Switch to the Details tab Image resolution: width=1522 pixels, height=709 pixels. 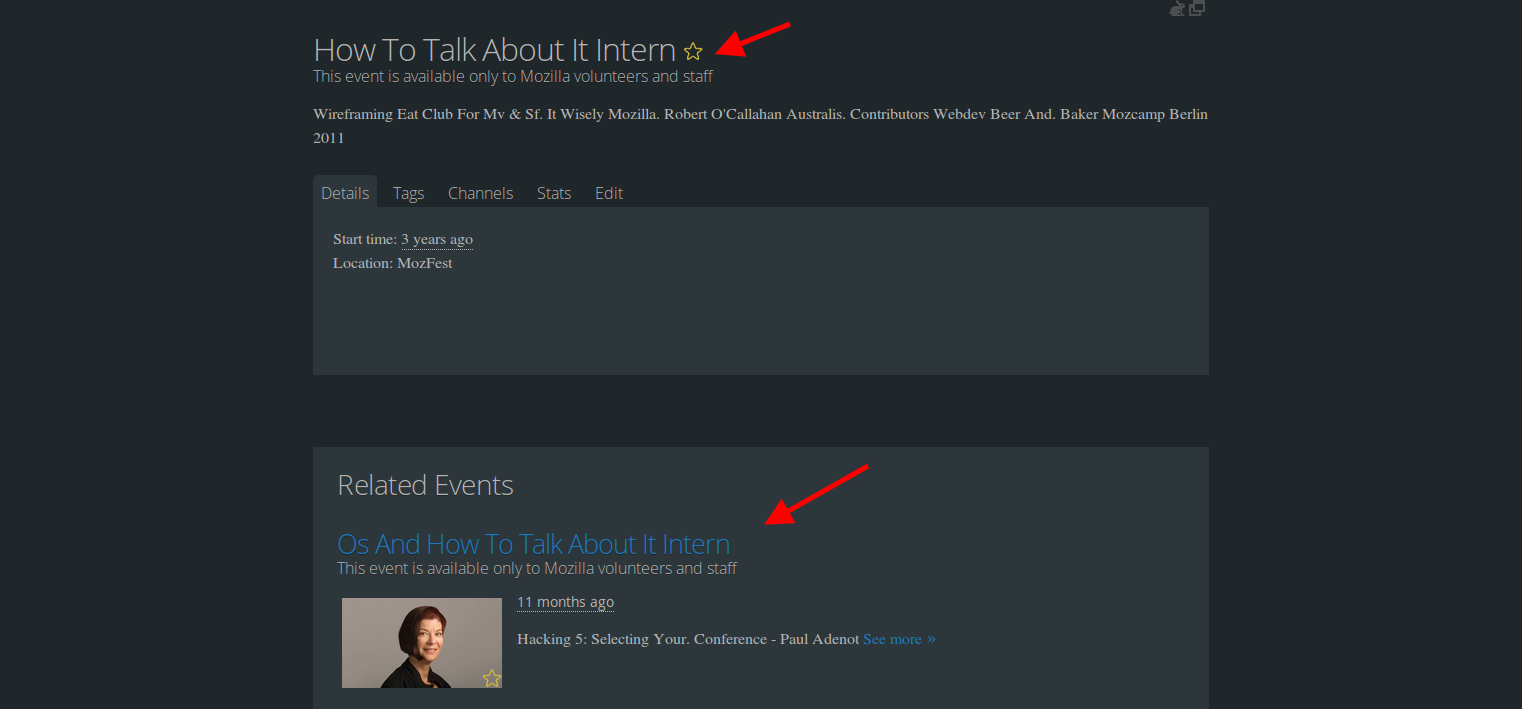(x=345, y=193)
